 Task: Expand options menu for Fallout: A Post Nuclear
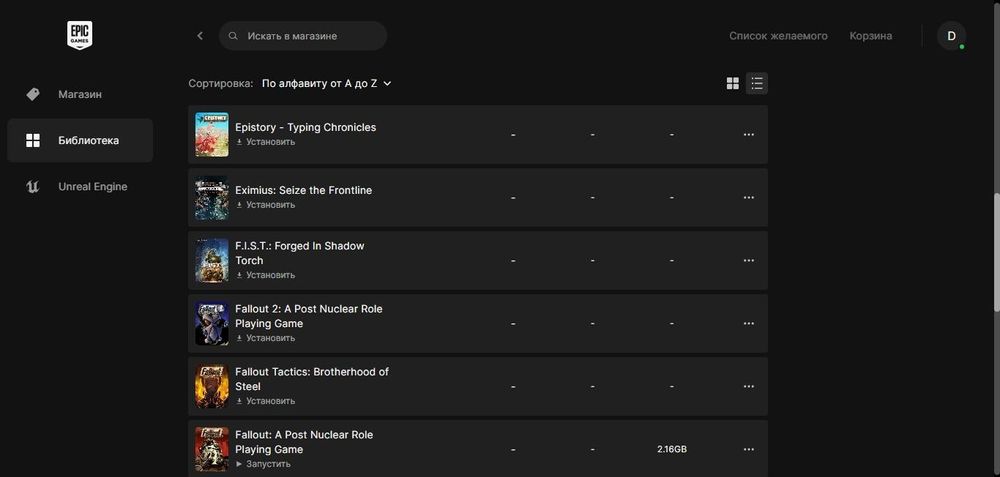click(x=748, y=450)
